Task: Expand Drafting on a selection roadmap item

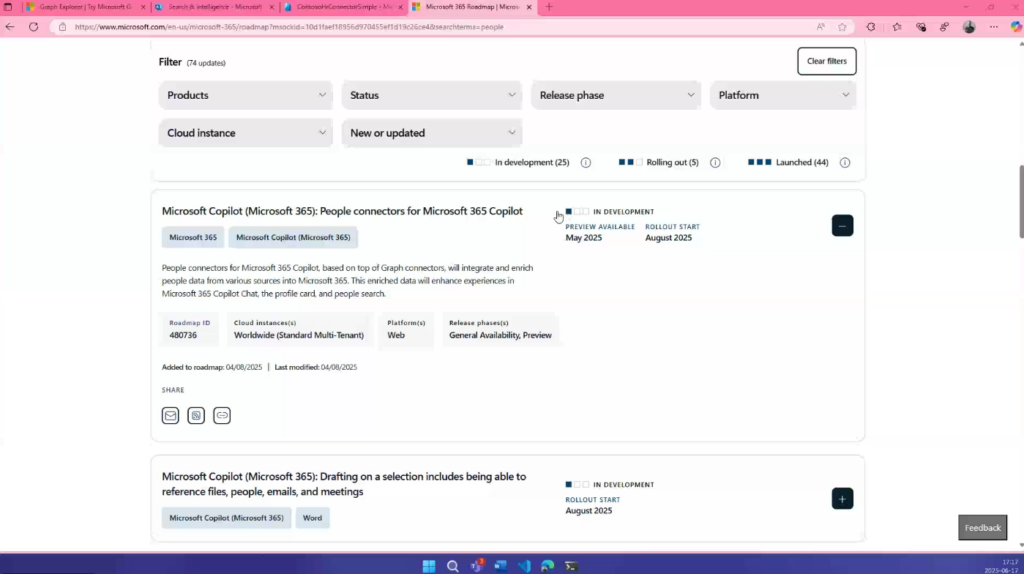Action: pos(842,499)
